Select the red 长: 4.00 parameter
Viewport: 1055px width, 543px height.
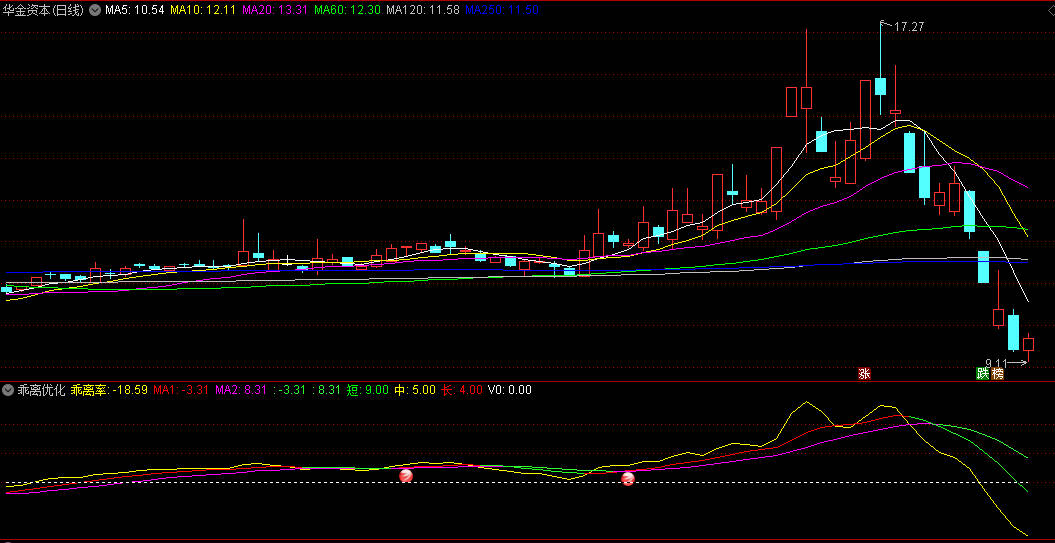pos(462,390)
